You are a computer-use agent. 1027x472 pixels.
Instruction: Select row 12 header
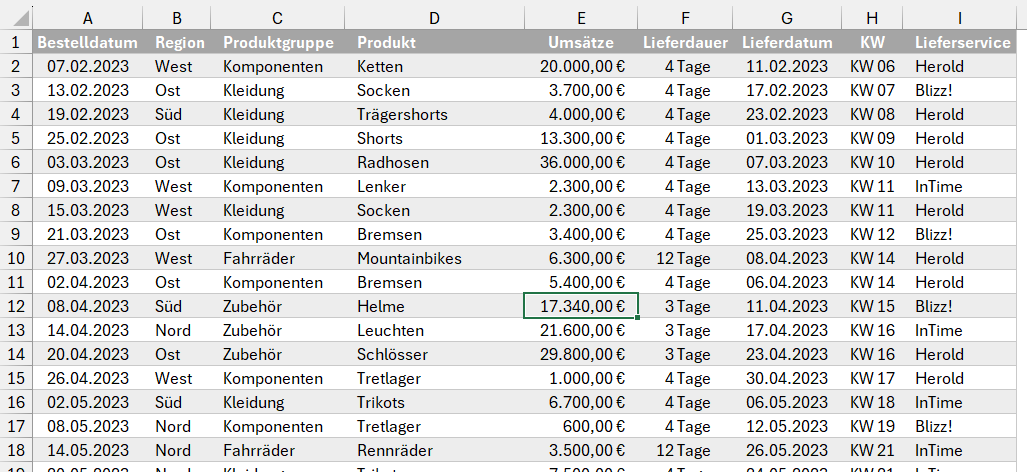pos(16,306)
